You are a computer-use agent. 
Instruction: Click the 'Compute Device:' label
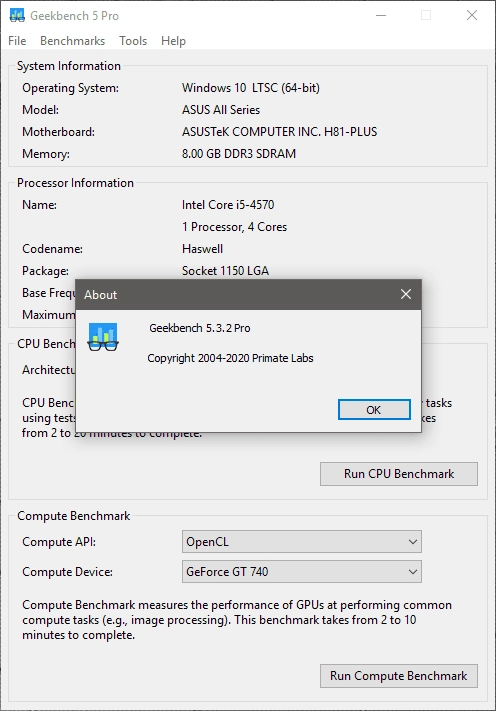click(x=67, y=572)
